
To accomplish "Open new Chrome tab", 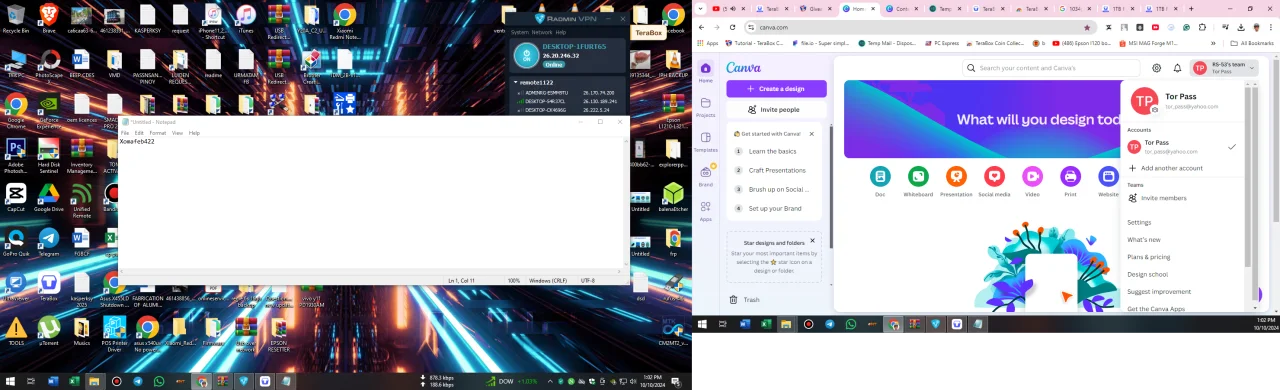I will click(x=1190, y=8).
